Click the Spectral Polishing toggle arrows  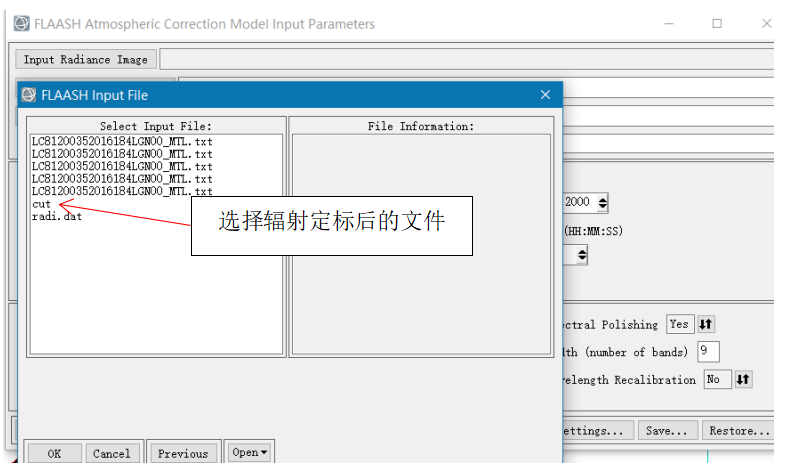pos(705,324)
